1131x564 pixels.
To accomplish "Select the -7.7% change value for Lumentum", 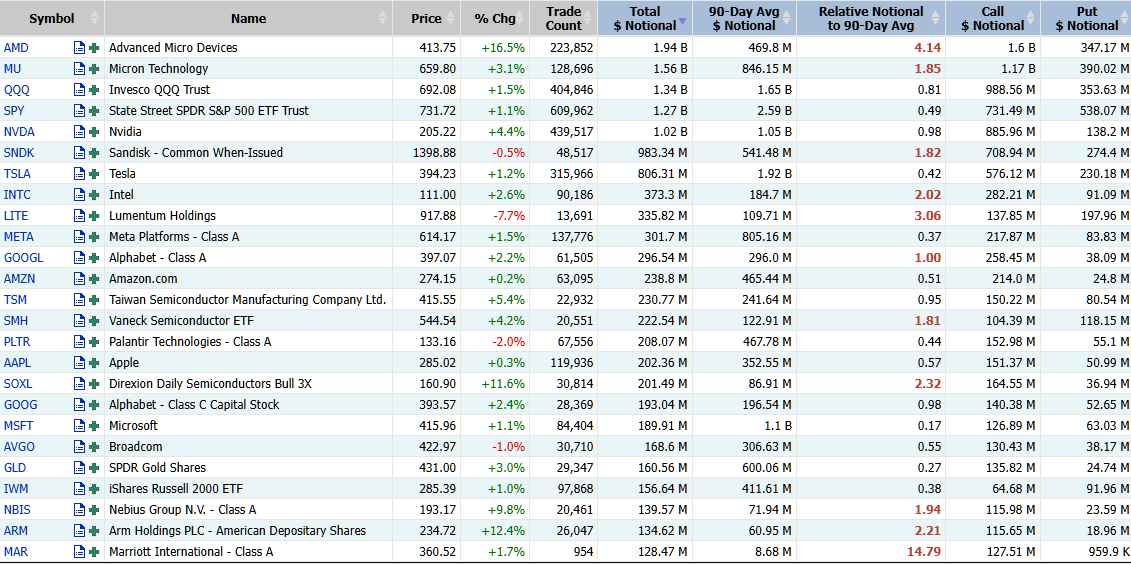I will point(509,216).
